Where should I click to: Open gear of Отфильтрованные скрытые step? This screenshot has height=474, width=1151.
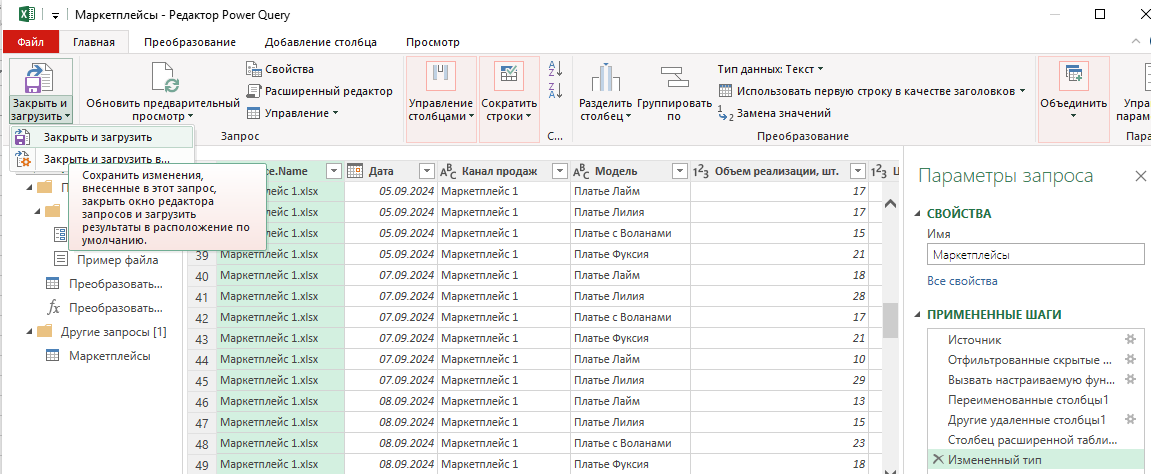coord(1130,360)
